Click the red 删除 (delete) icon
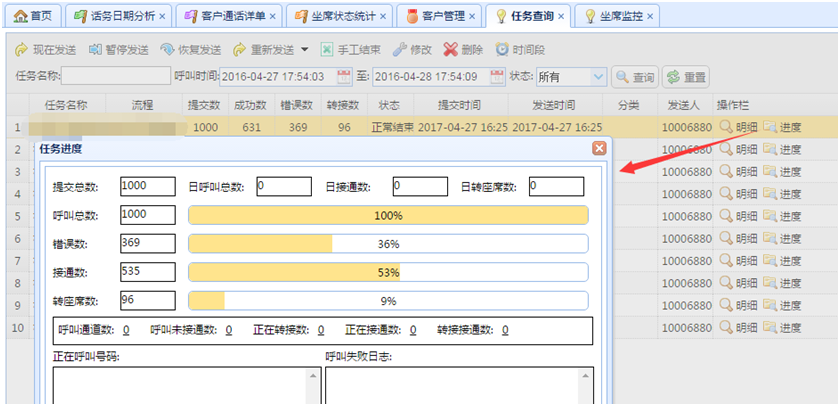 [451, 49]
